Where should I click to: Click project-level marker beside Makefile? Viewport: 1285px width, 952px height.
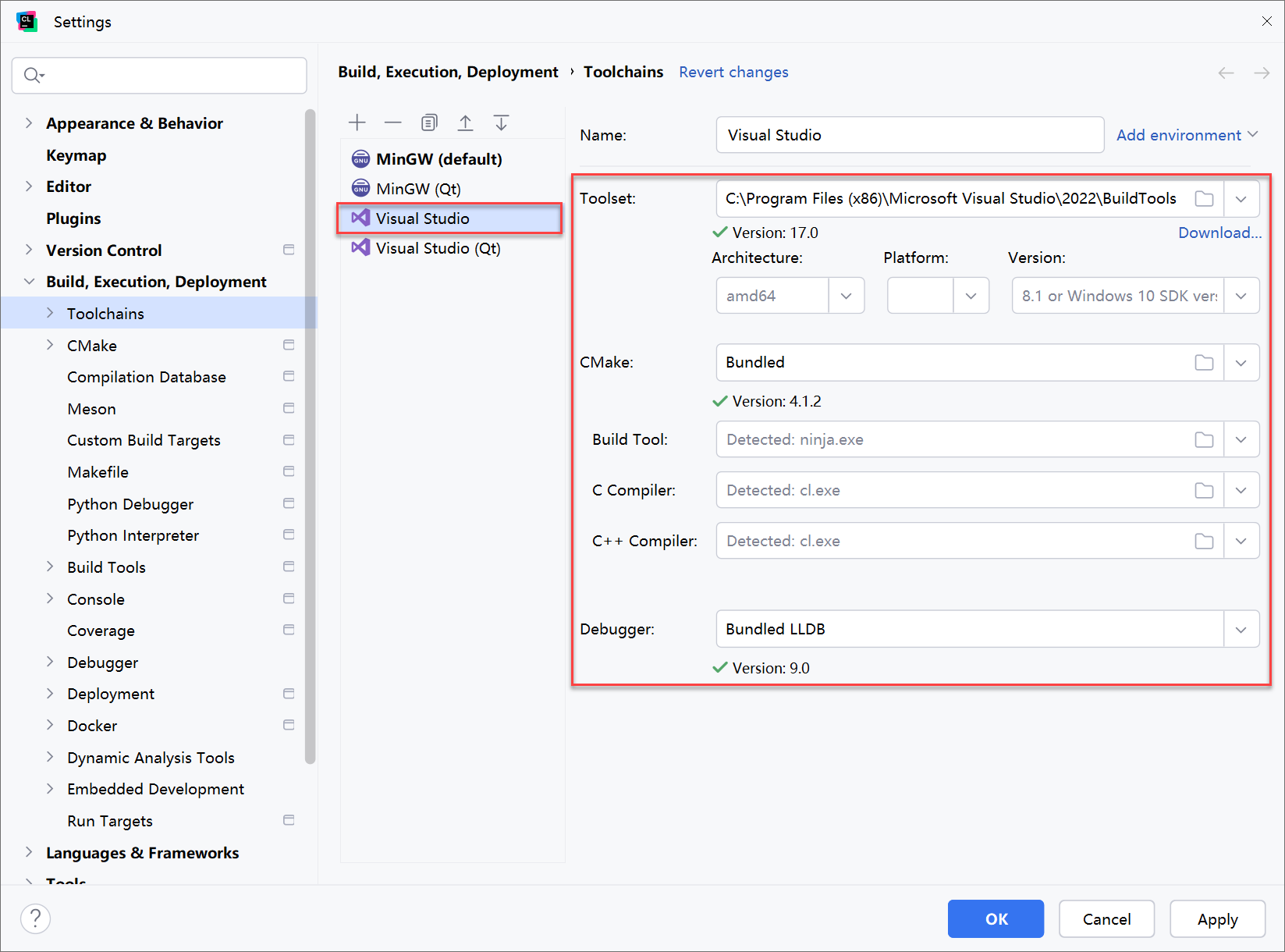[289, 471]
